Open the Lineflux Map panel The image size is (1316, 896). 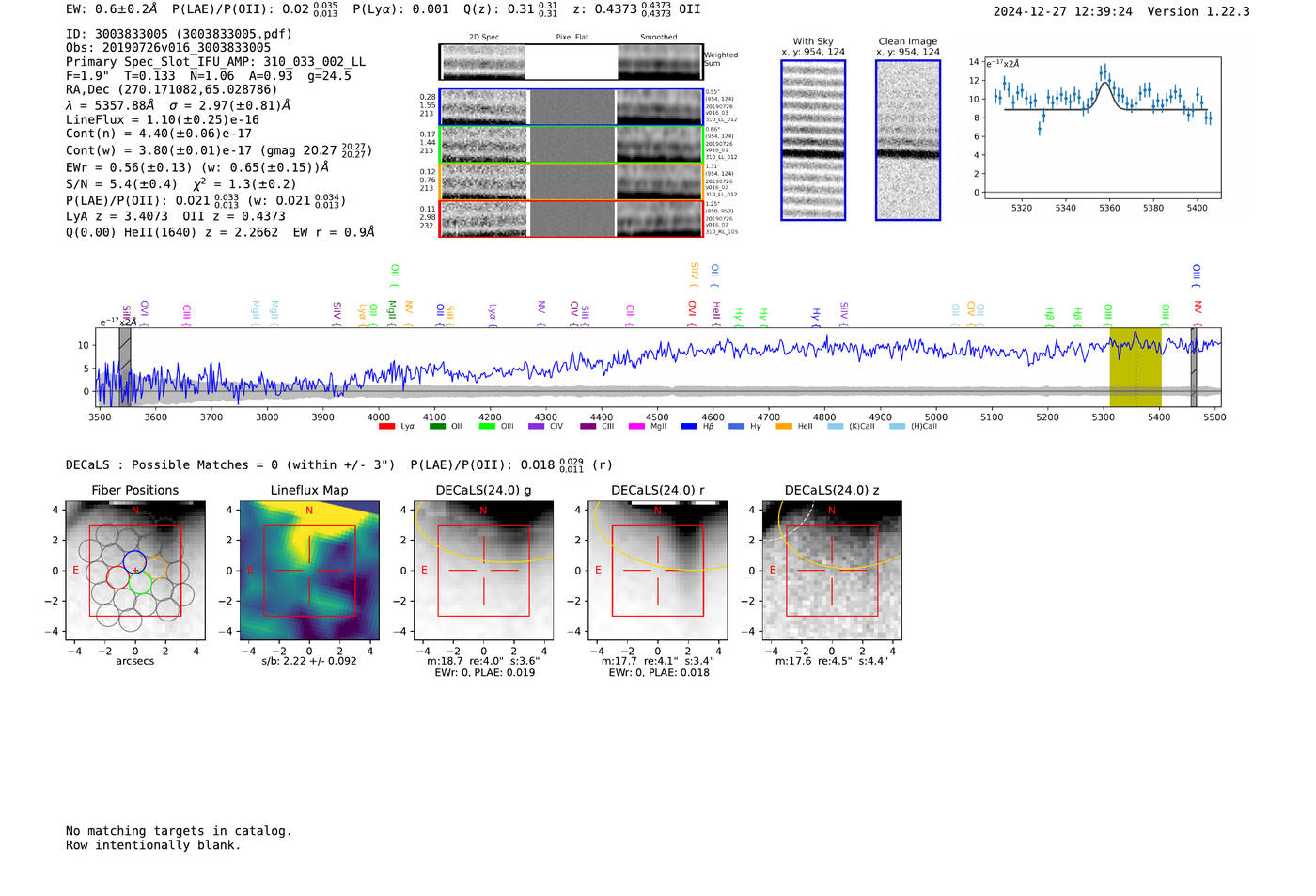309,571
